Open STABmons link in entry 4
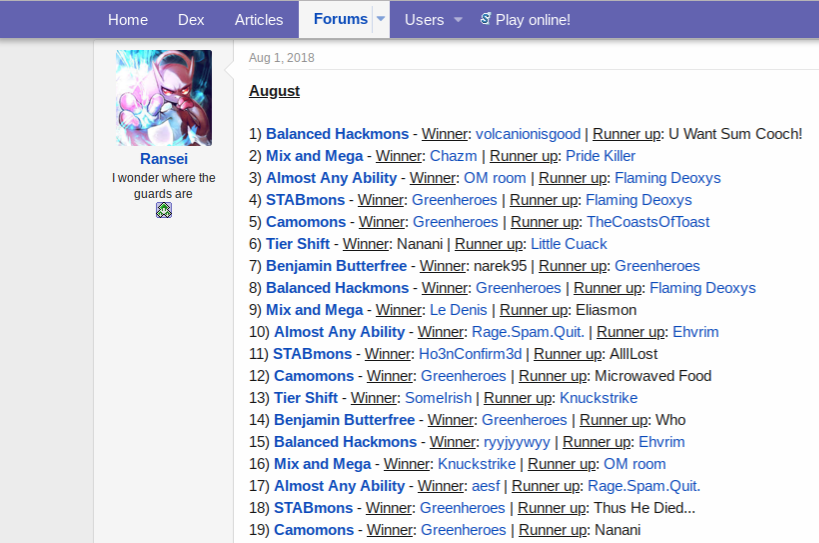Image resolution: width=819 pixels, height=543 pixels. 306,200
